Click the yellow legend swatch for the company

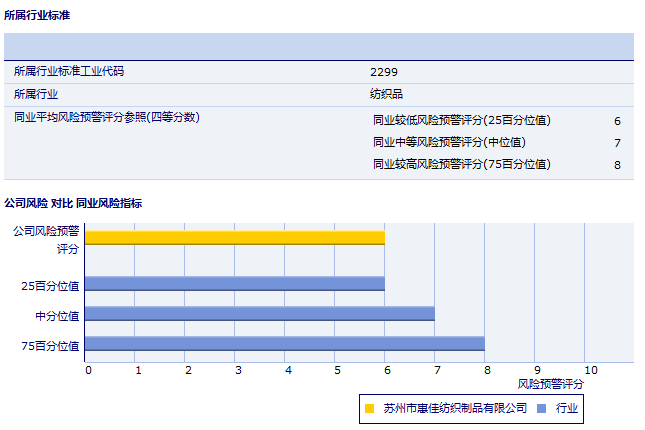pyautogui.click(x=370, y=408)
